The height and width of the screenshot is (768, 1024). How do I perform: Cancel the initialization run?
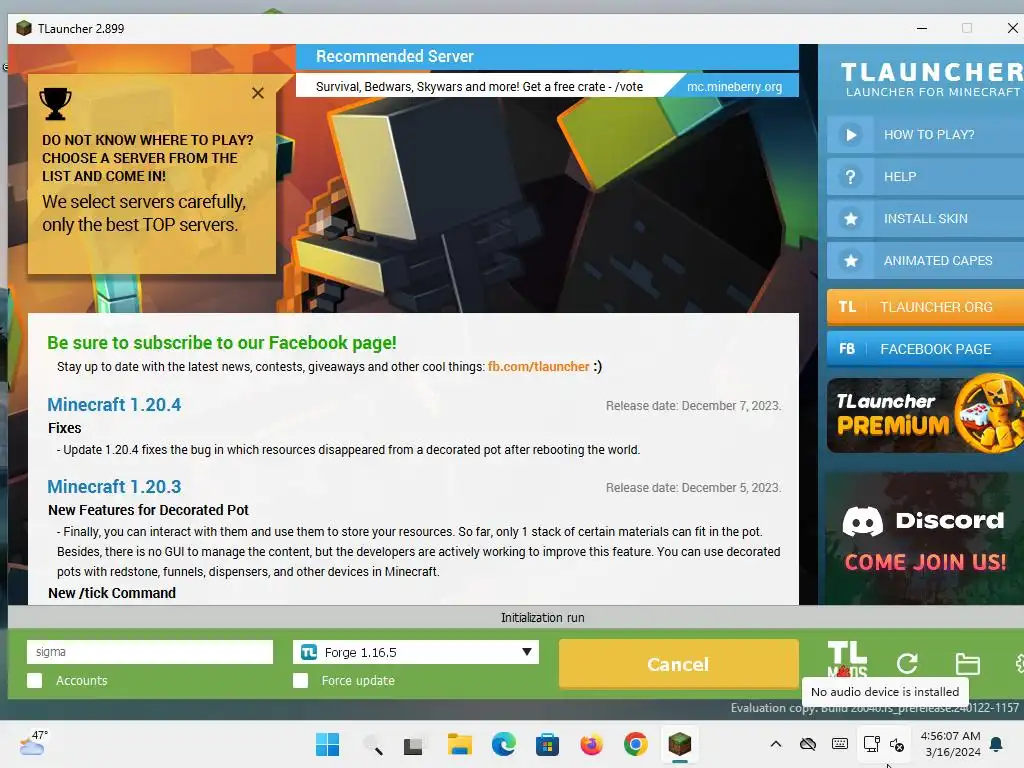(679, 664)
